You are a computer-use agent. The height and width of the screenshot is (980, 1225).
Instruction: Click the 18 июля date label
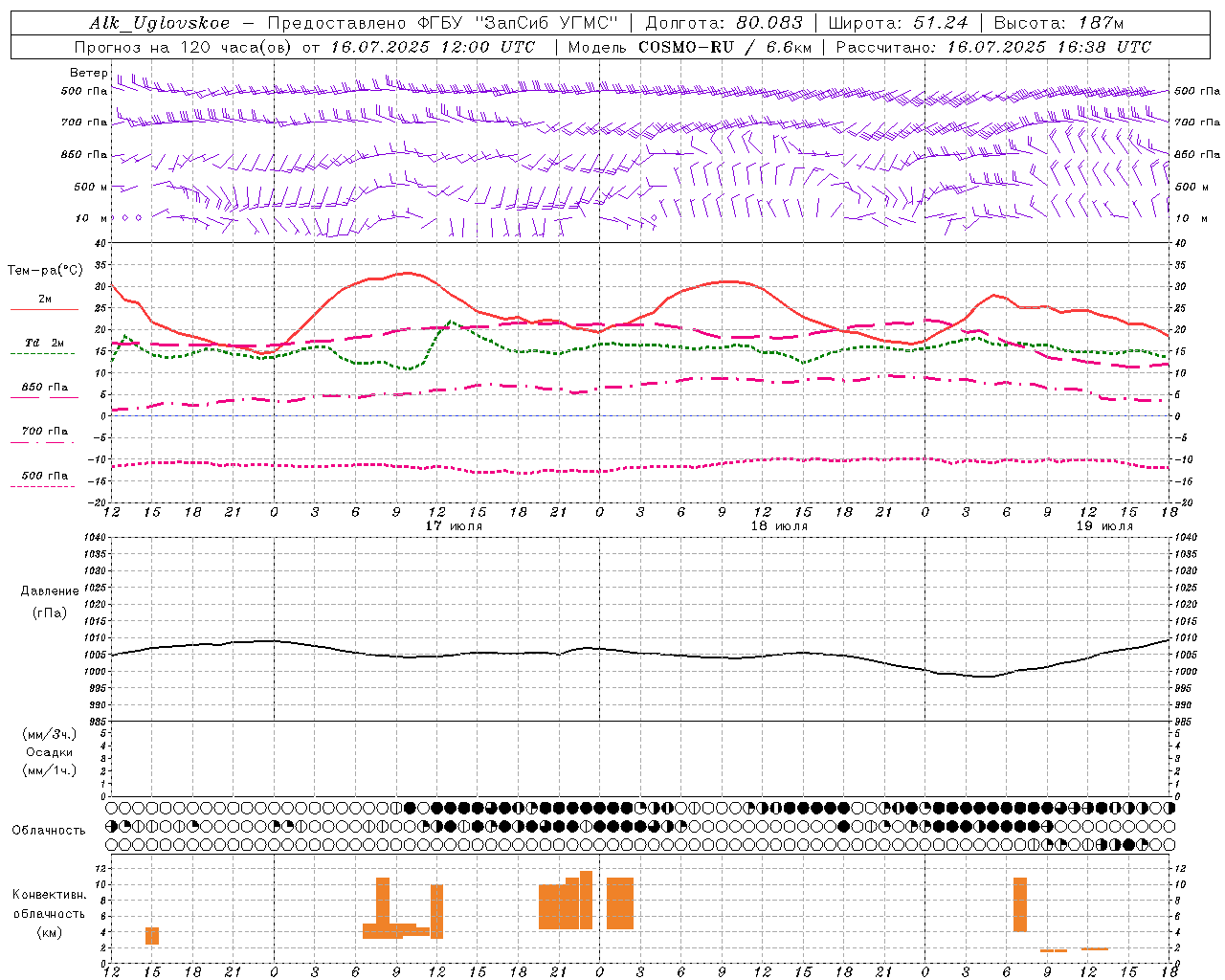(779, 526)
